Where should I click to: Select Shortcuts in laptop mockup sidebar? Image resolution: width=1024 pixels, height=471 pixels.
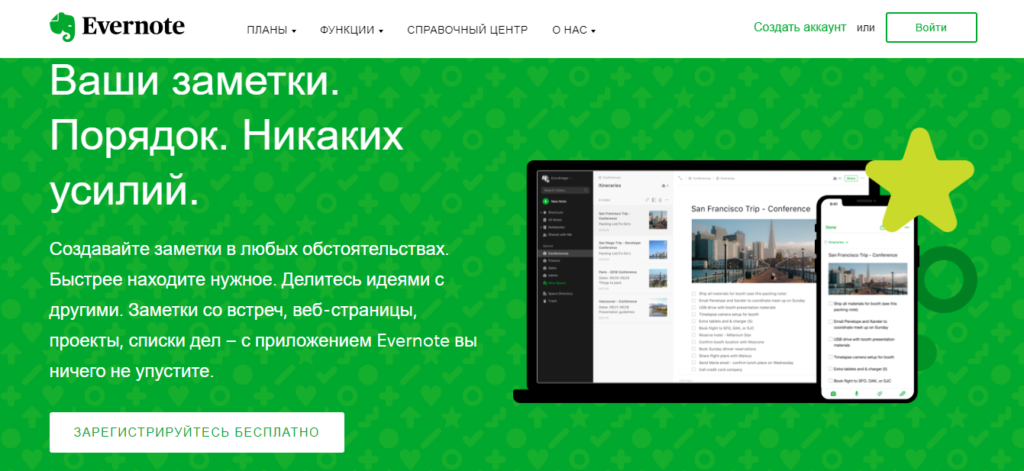click(555, 212)
